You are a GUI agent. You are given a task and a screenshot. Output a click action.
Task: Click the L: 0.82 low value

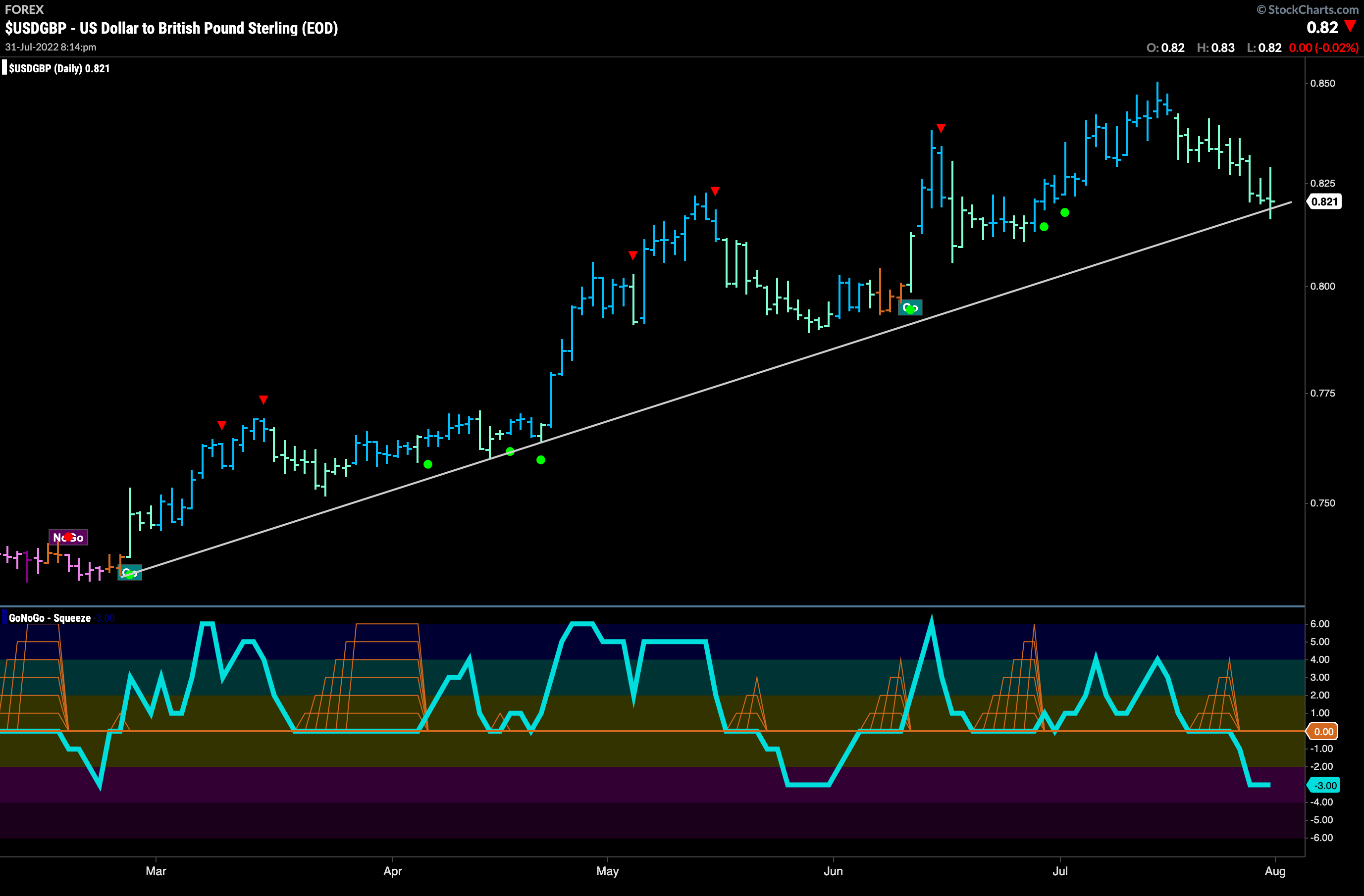pos(1264,48)
